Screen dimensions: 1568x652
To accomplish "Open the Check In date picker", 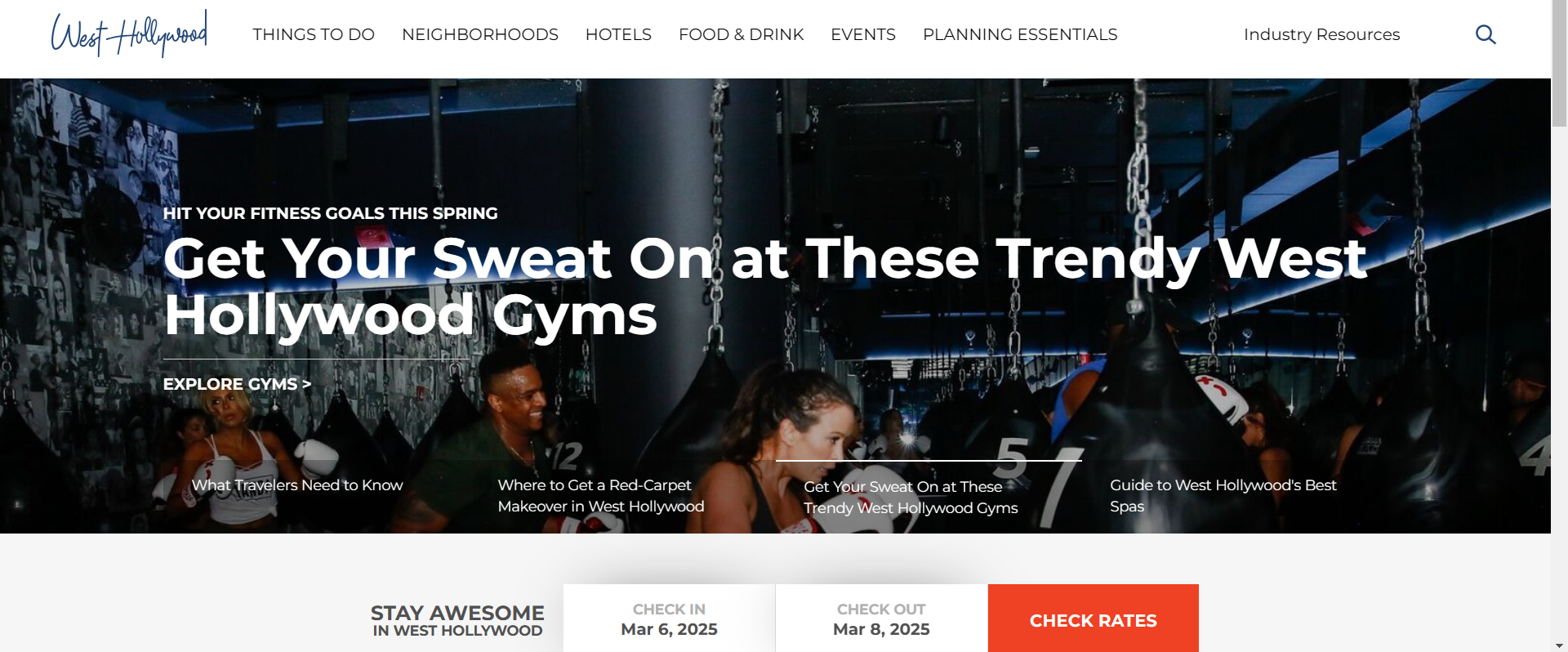I will [669, 619].
